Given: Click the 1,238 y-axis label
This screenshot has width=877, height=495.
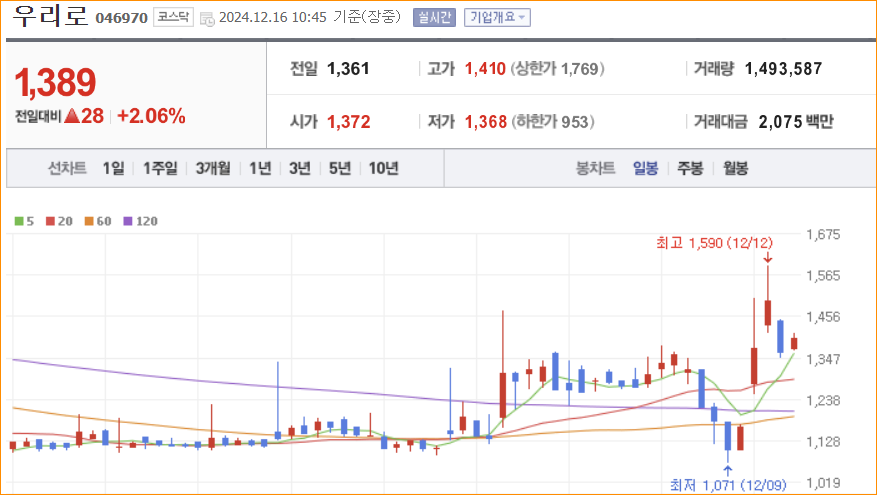Looking at the screenshot, I should tap(823, 400).
